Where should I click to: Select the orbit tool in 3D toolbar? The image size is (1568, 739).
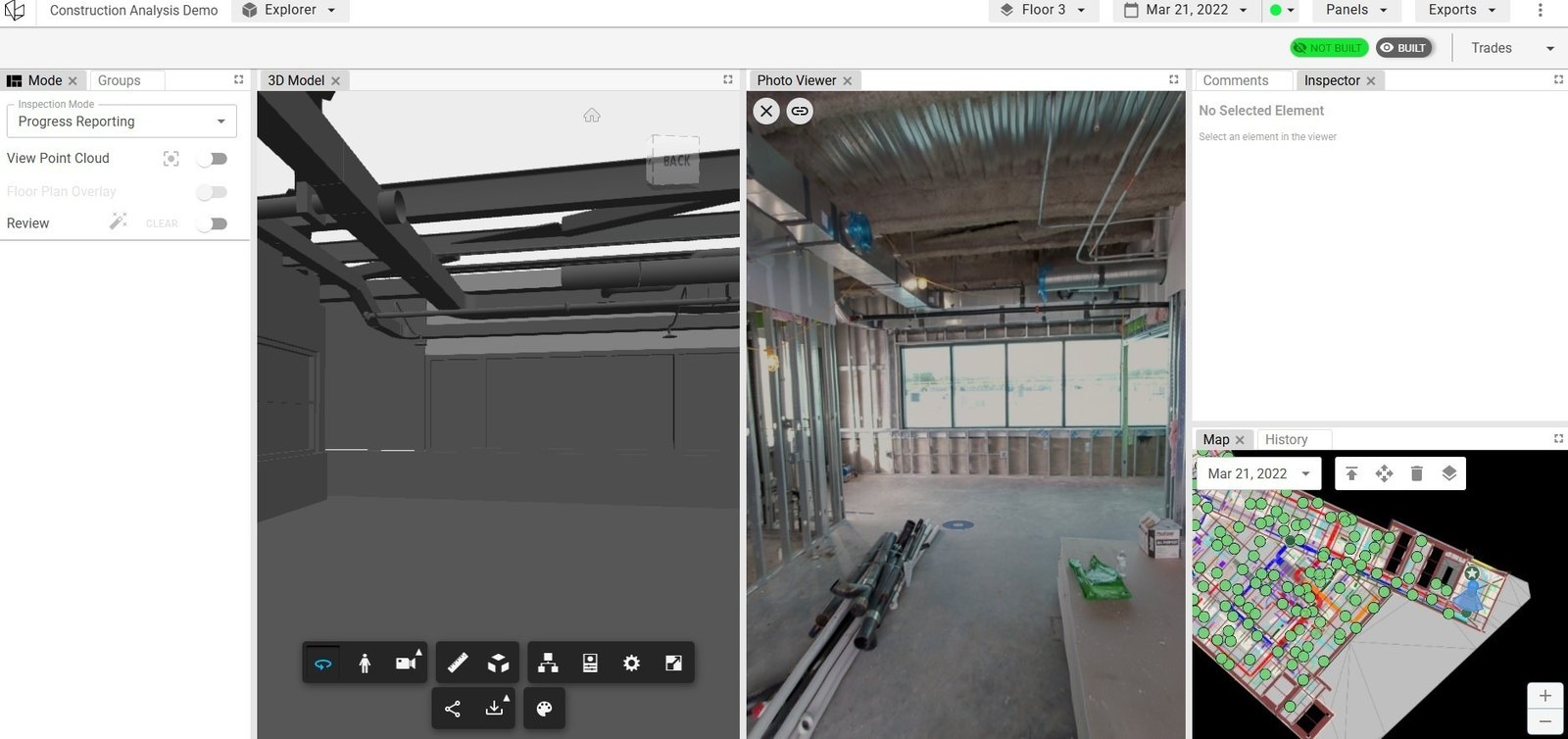(x=322, y=664)
